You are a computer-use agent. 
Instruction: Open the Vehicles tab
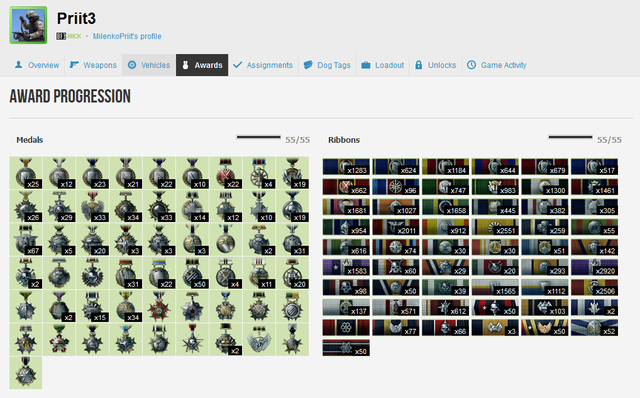[x=149, y=65]
